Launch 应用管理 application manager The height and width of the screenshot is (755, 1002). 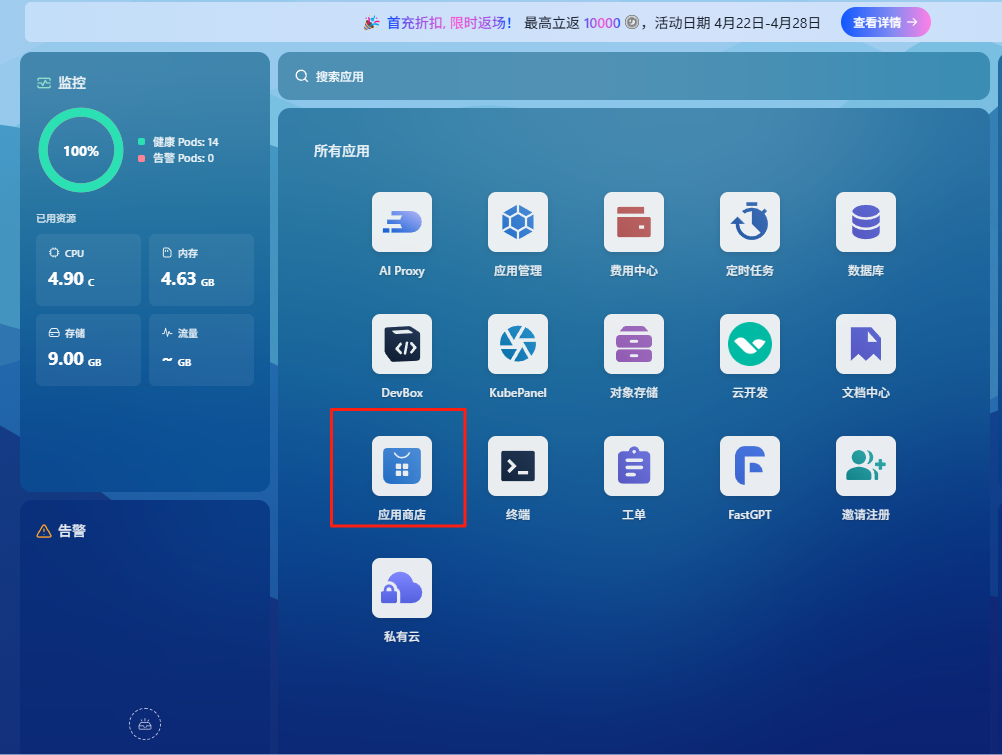pos(518,222)
